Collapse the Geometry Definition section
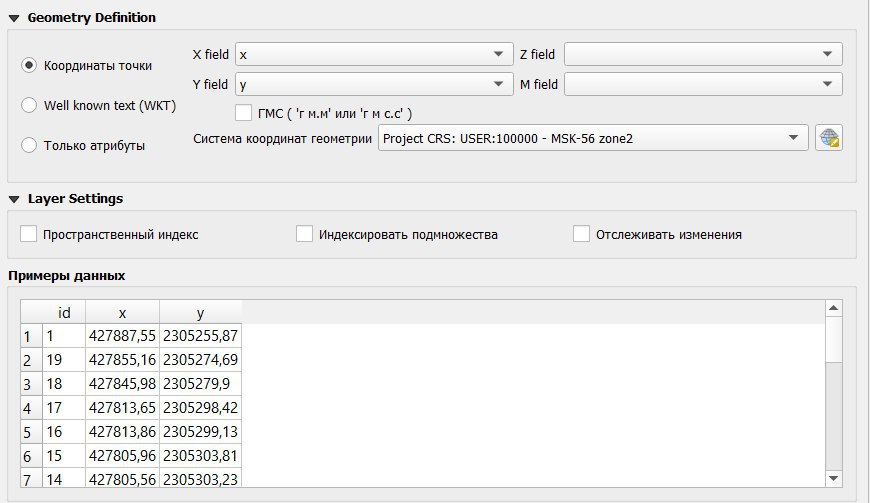The height and width of the screenshot is (503, 870). point(14,18)
